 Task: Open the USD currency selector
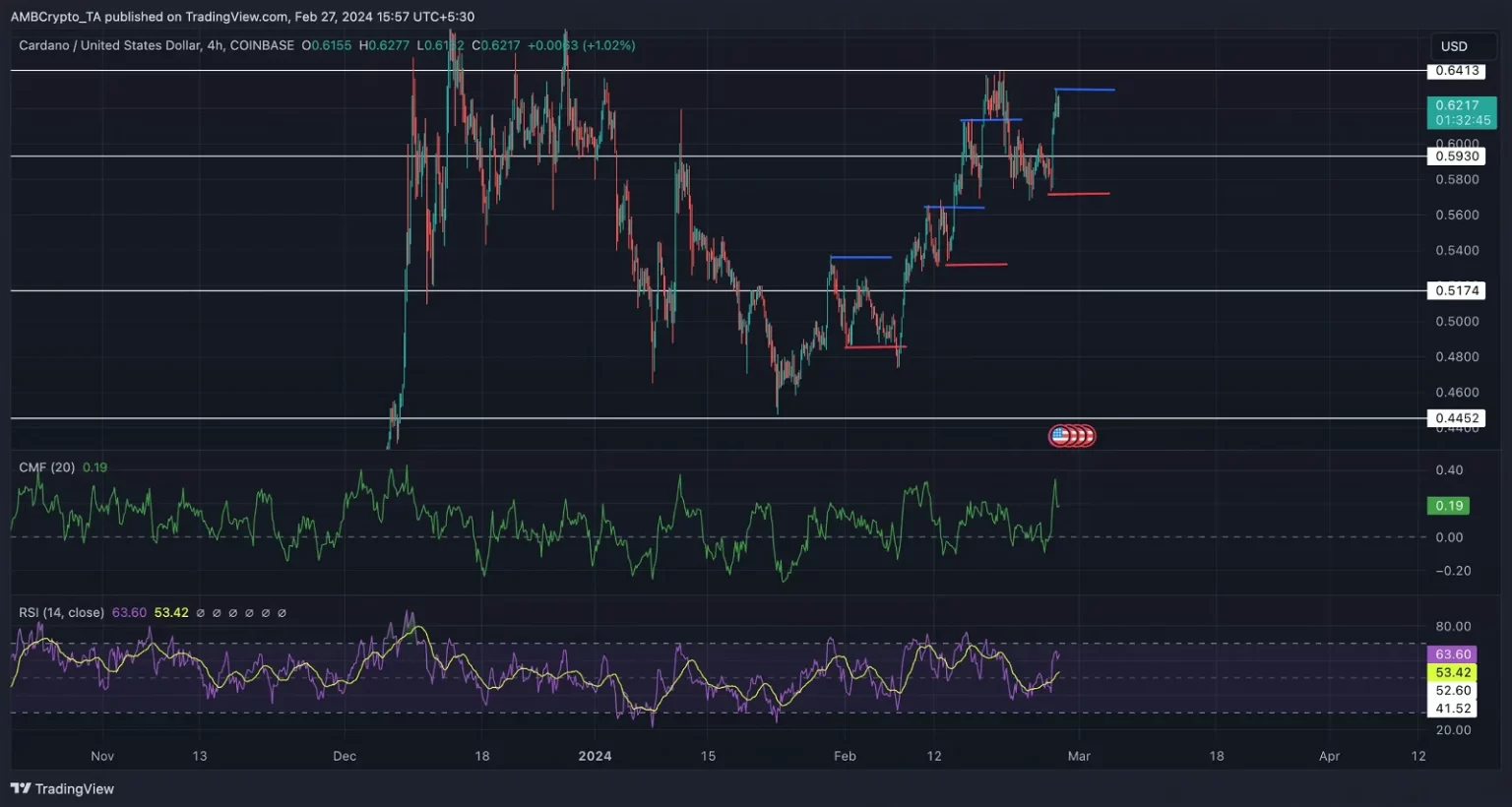click(1454, 46)
